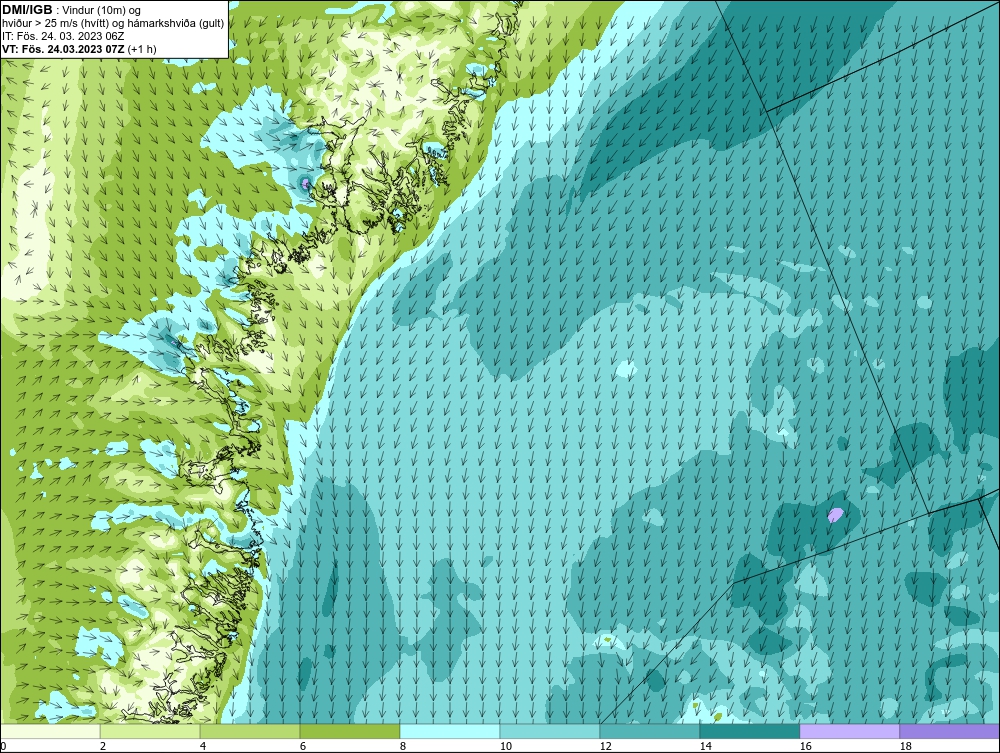
Task: Click the 4–6 m/s legend color swatch
Action: click(x=250, y=731)
